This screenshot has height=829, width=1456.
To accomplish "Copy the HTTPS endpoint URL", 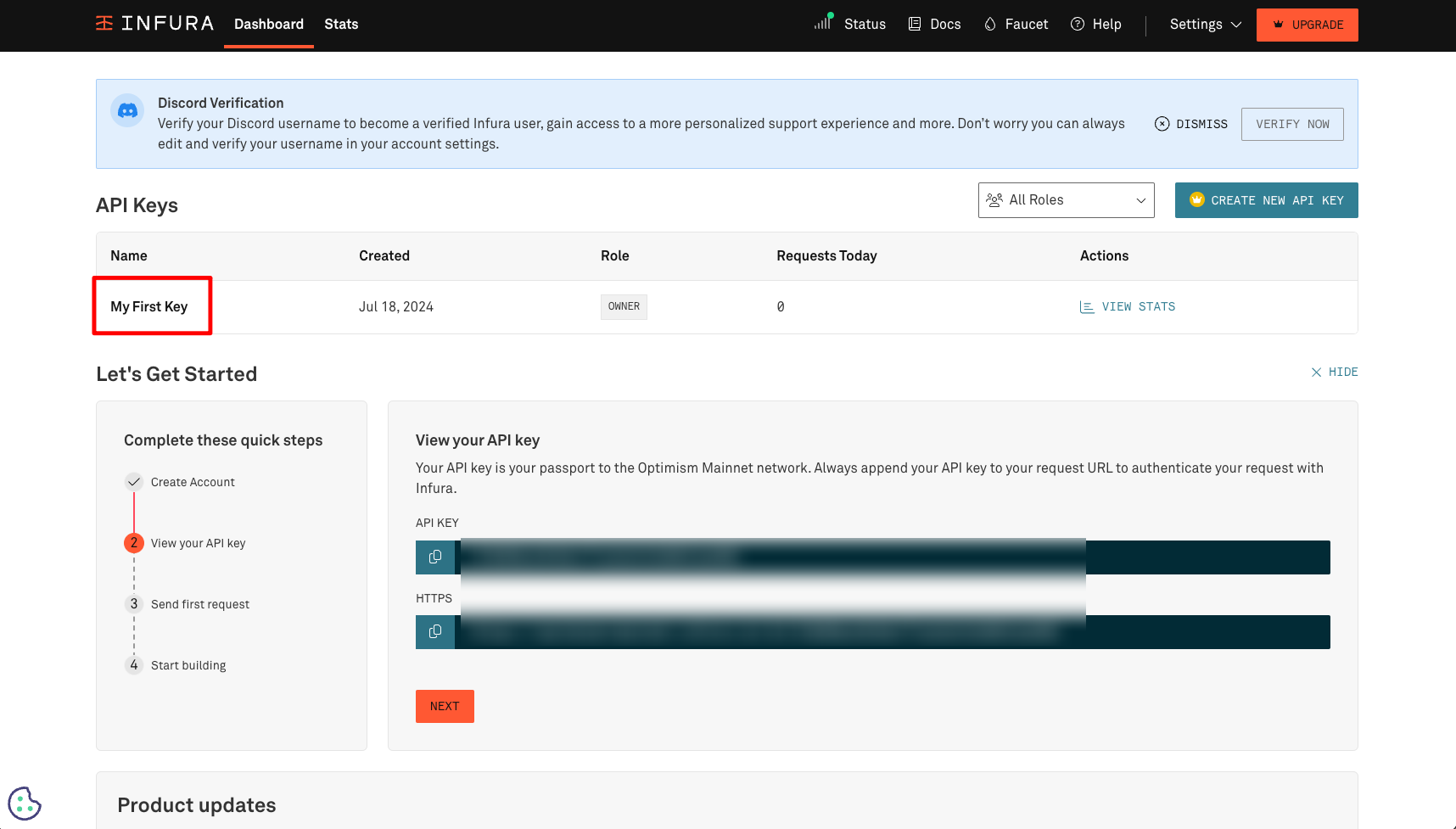I will click(x=435, y=632).
